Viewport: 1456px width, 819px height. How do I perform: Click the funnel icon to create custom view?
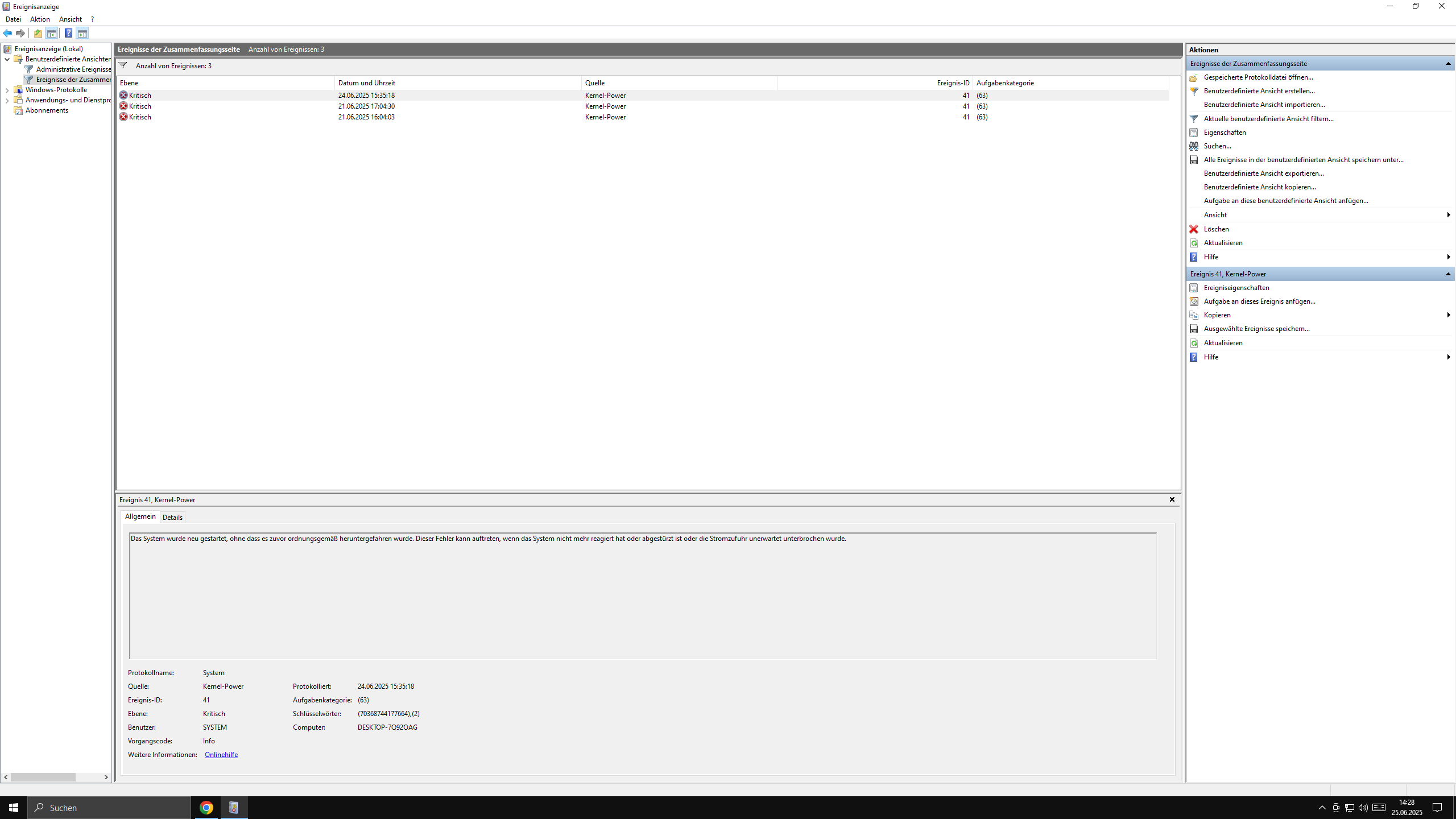(1194, 91)
